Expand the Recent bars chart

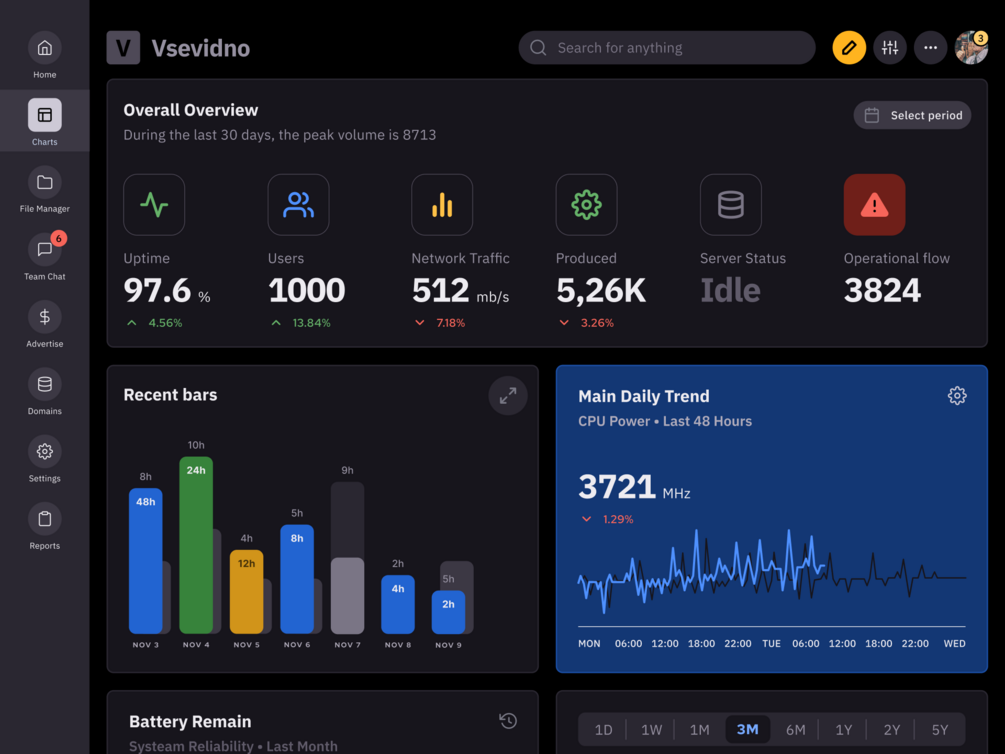(508, 396)
